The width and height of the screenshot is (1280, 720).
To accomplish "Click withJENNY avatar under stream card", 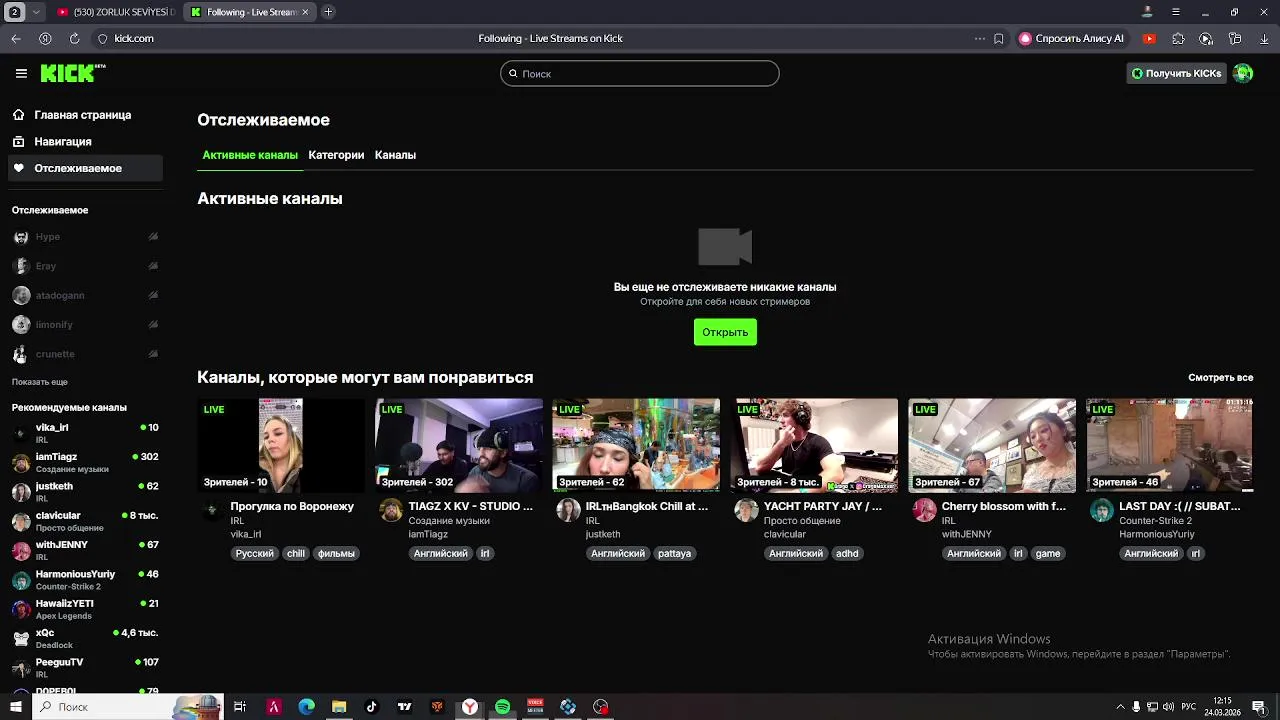I will pos(924,510).
